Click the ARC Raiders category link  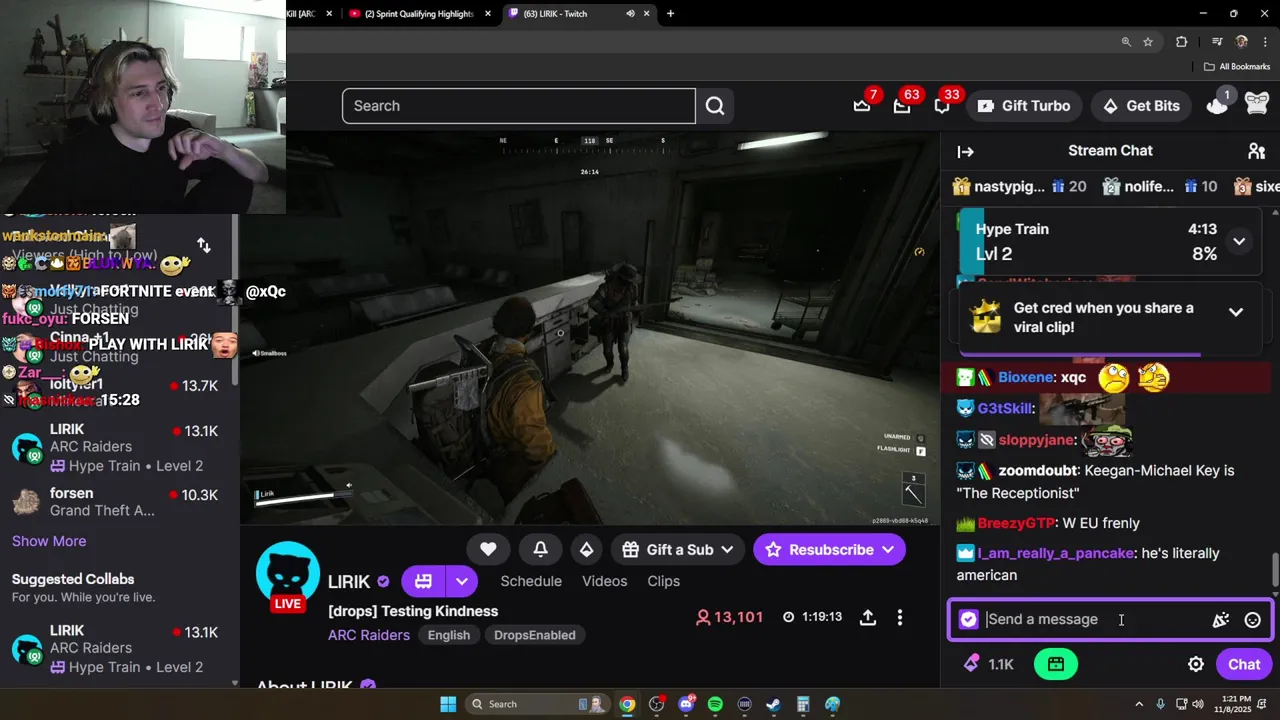point(369,635)
